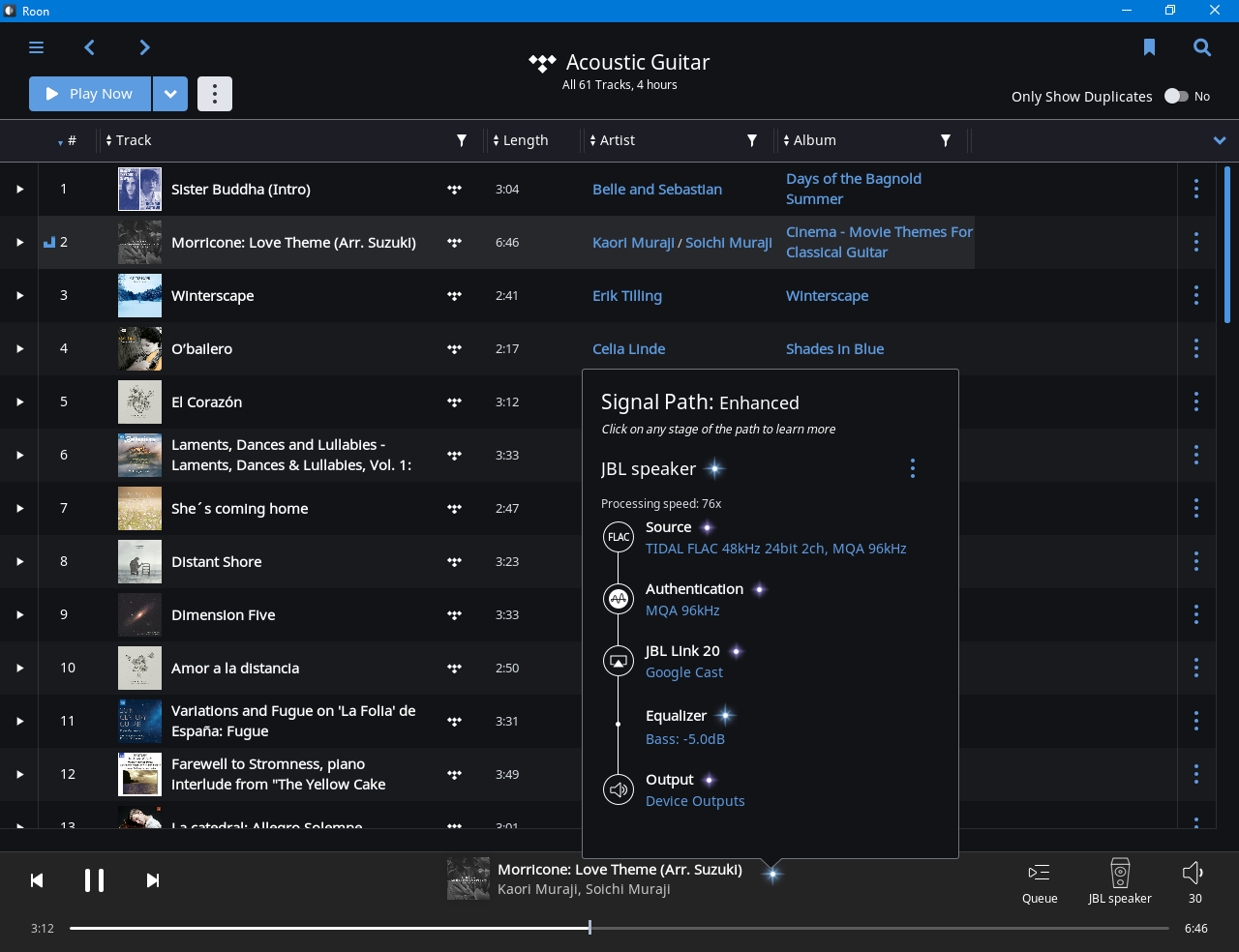Viewport: 1239px width, 952px height.
Task: Open more options for Dimension Five row
Action: [x=1196, y=614]
